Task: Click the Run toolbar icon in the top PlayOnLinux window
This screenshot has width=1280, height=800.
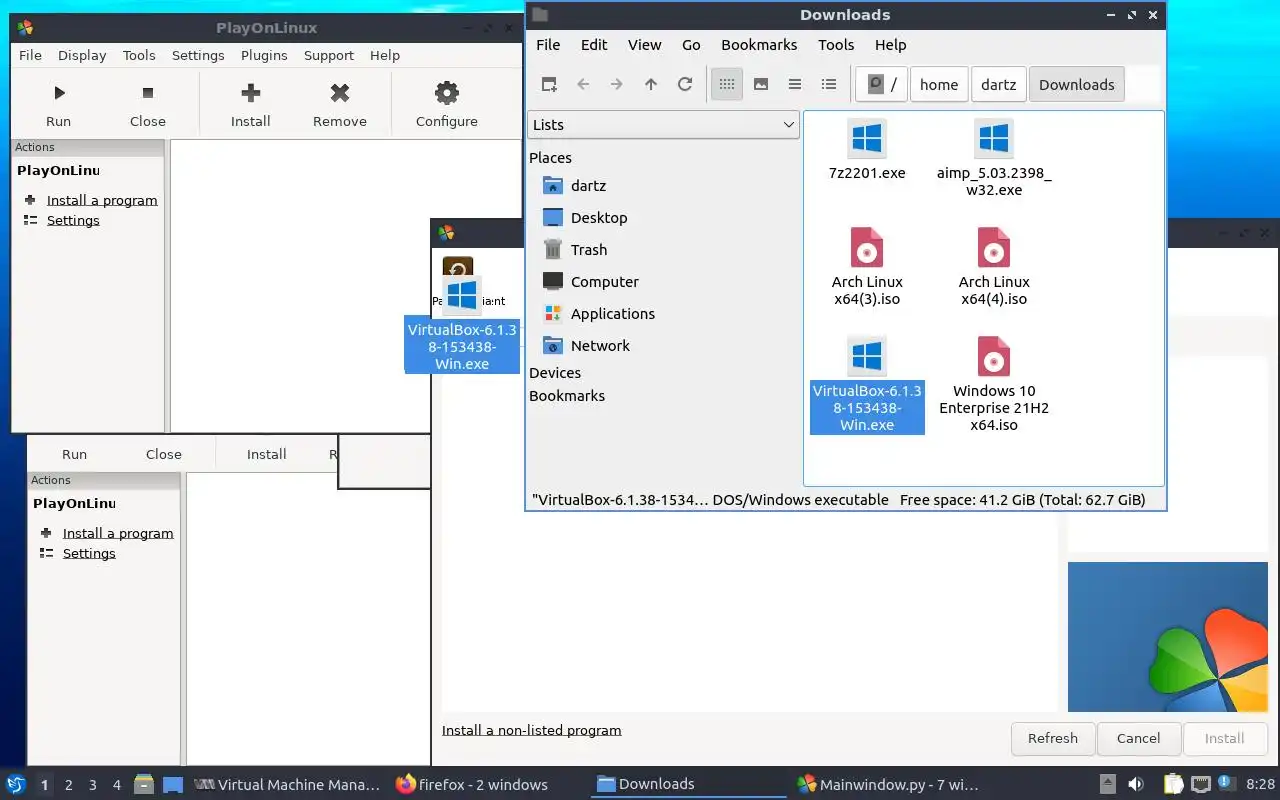Action: (x=59, y=93)
